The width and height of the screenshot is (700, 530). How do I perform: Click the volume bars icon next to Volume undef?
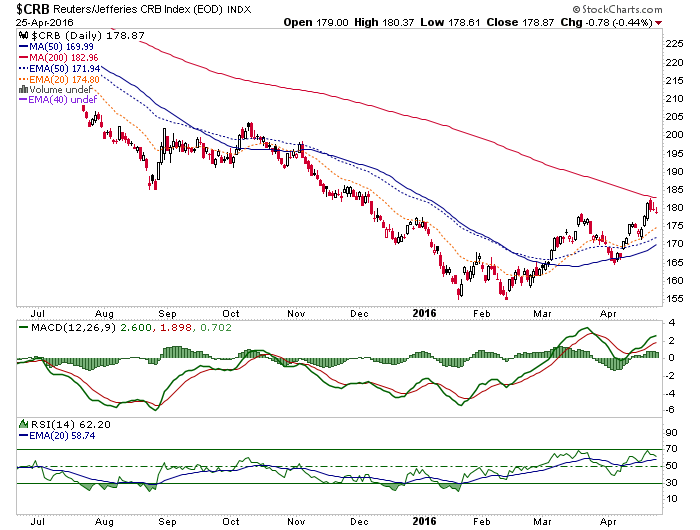click(24, 90)
